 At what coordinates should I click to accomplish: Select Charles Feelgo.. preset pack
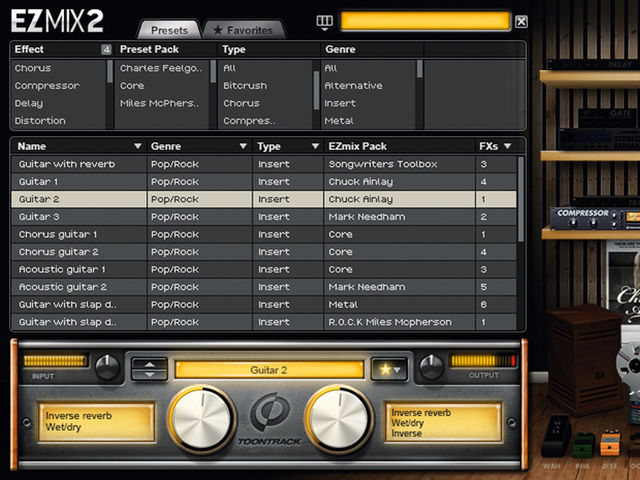[x=161, y=68]
